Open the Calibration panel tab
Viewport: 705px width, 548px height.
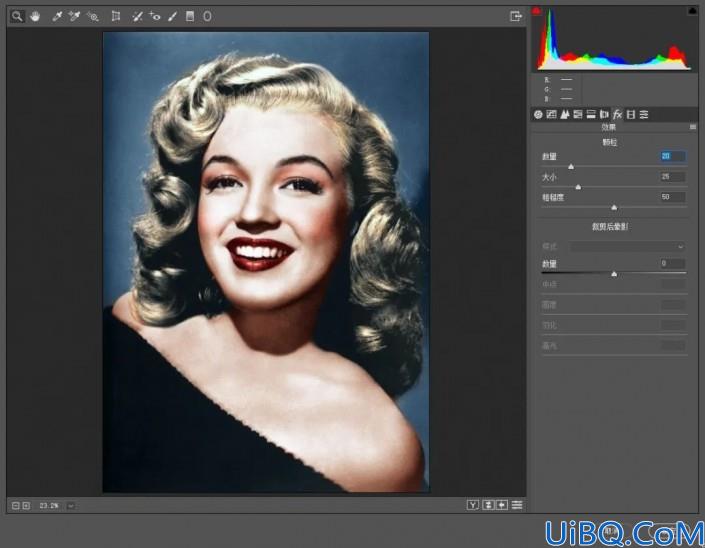pyautogui.click(x=631, y=115)
